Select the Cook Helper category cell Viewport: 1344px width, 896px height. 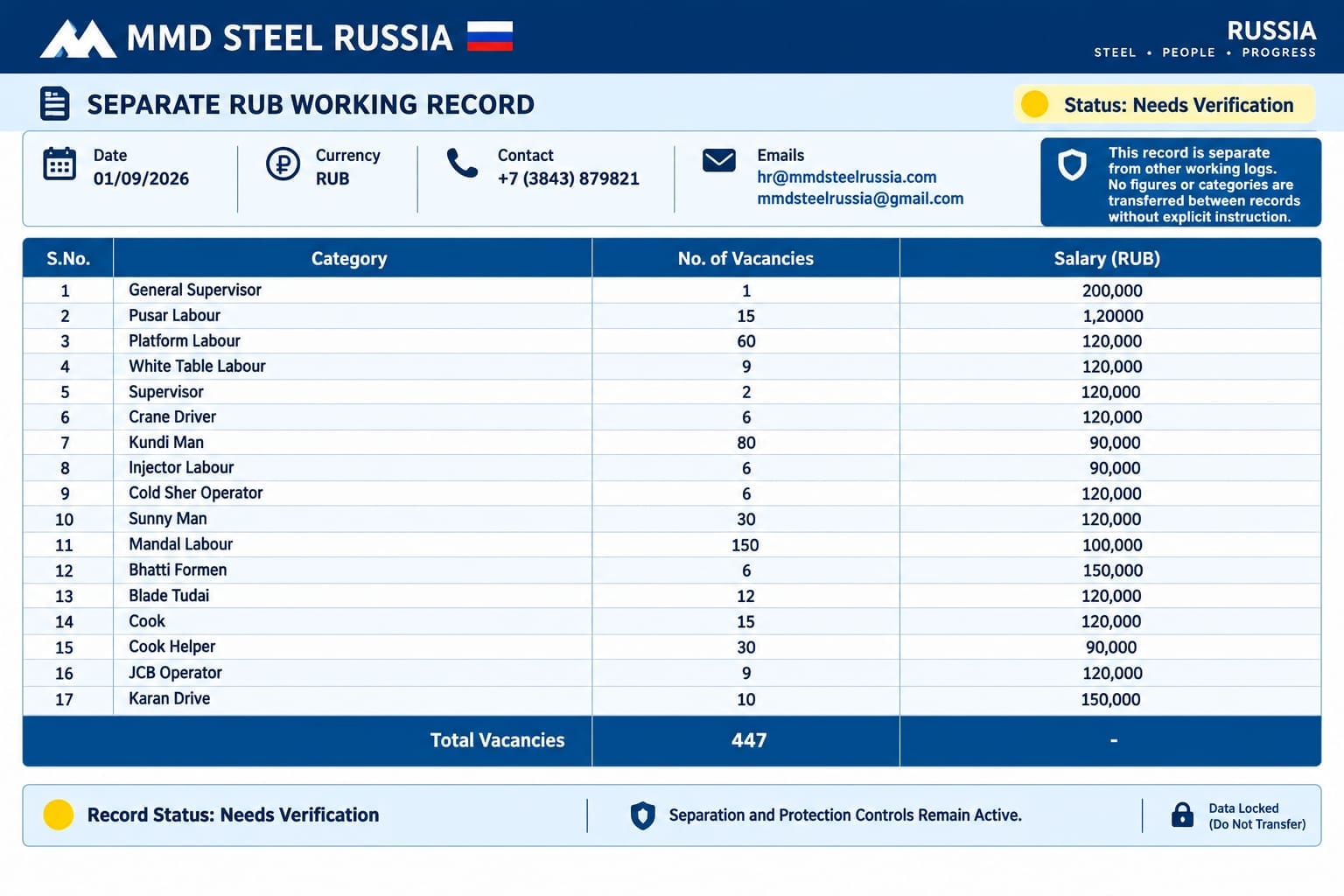pyautogui.click(x=353, y=647)
